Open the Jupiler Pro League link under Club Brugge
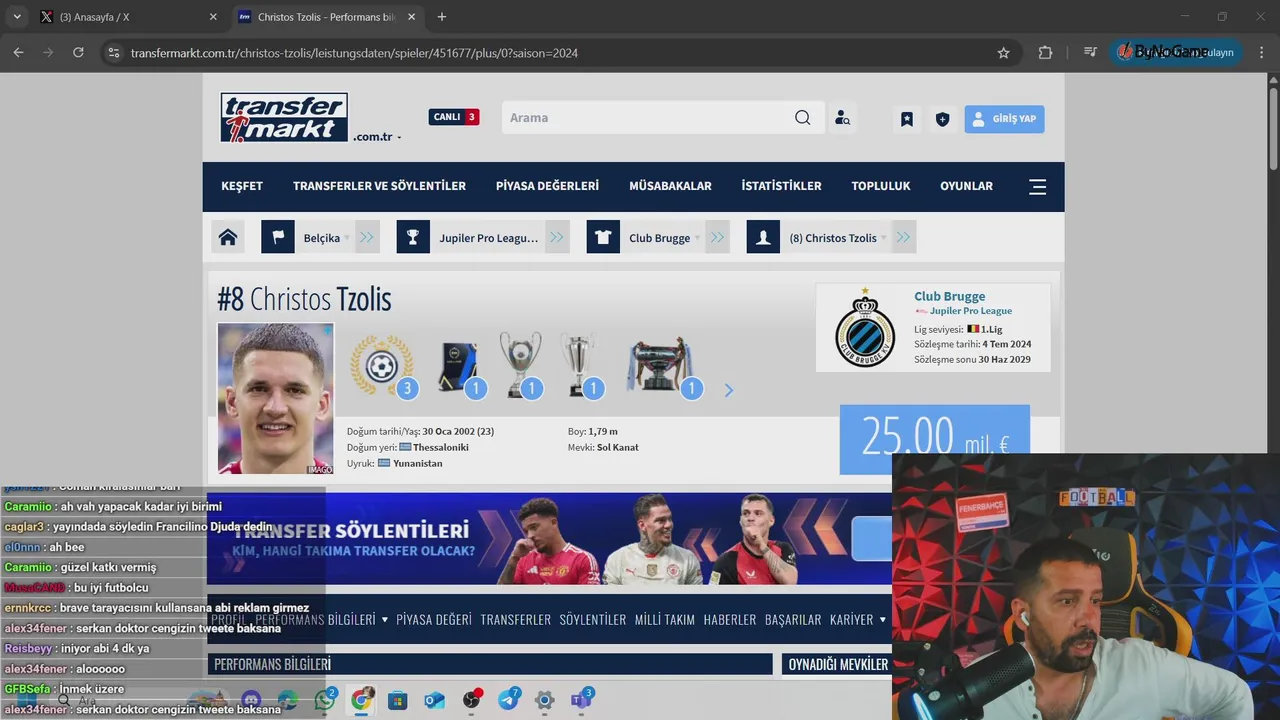This screenshot has height=720, width=1280. click(971, 311)
